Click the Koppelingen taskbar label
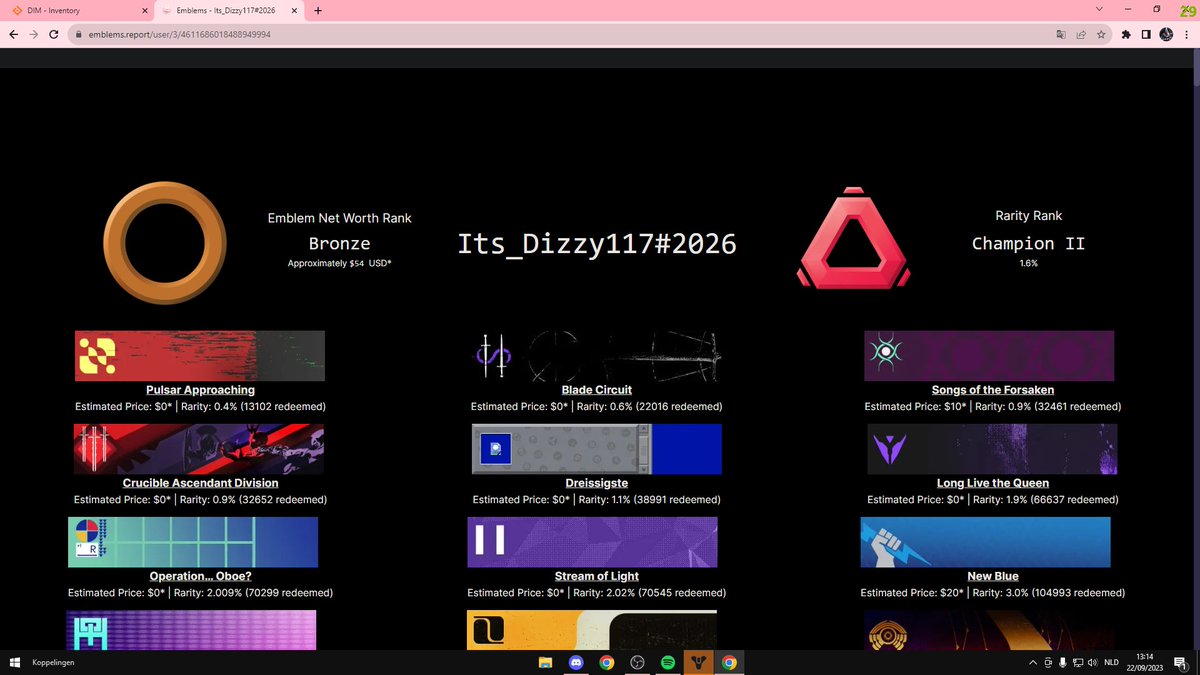This screenshot has height=675, width=1200. [53, 662]
